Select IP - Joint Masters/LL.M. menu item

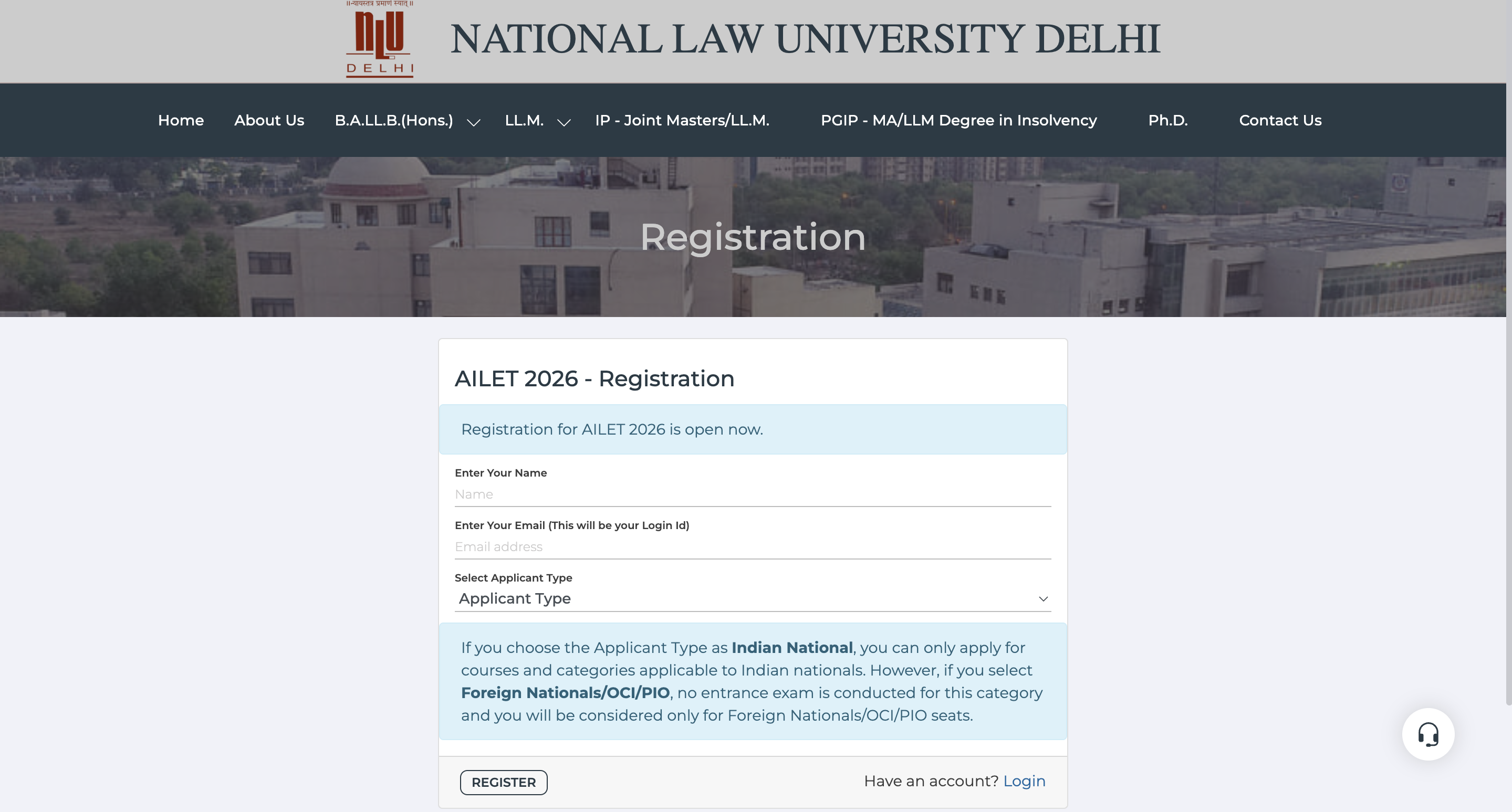click(682, 120)
